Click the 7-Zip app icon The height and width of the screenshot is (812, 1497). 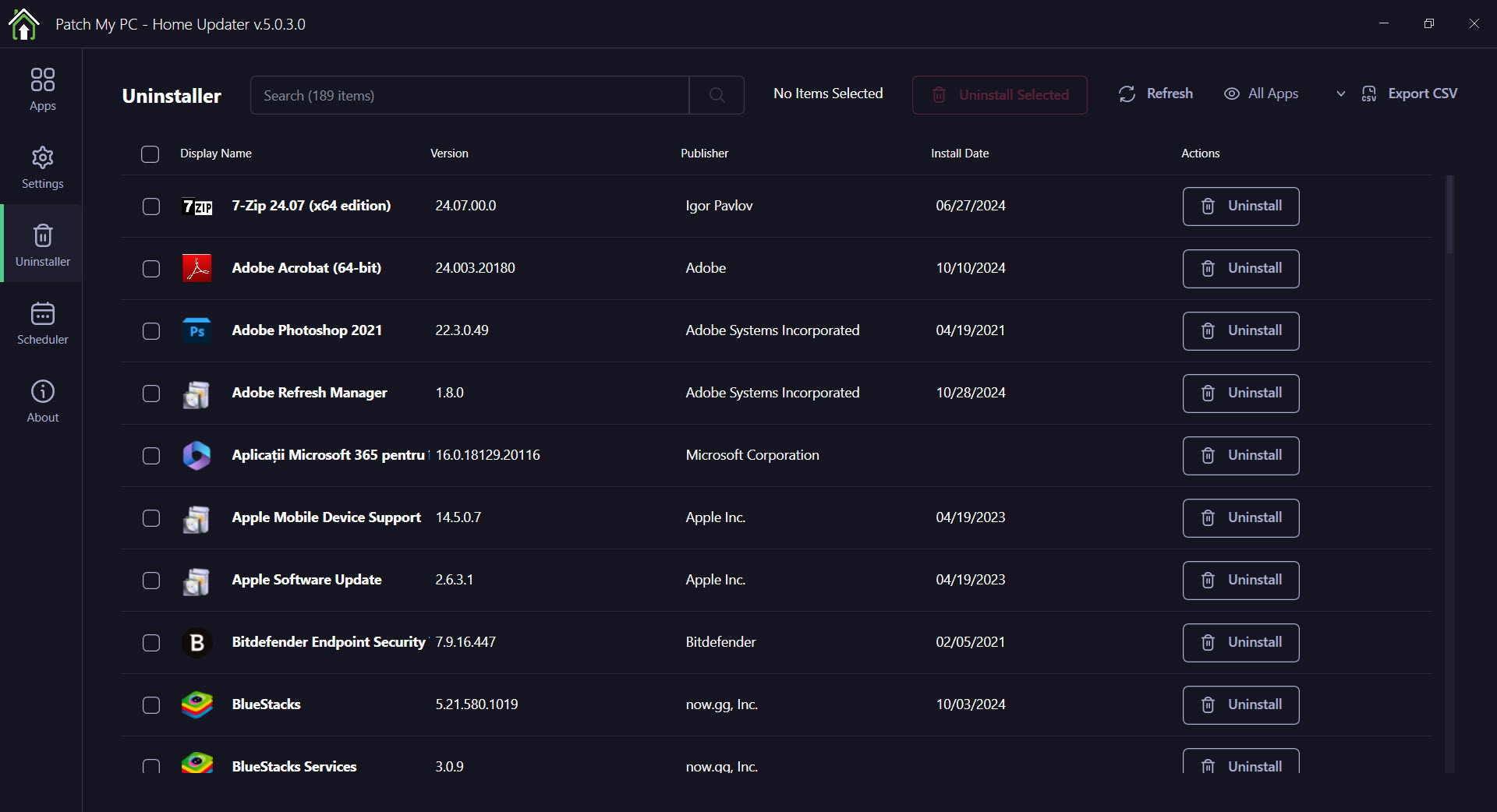tap(197, 207)
